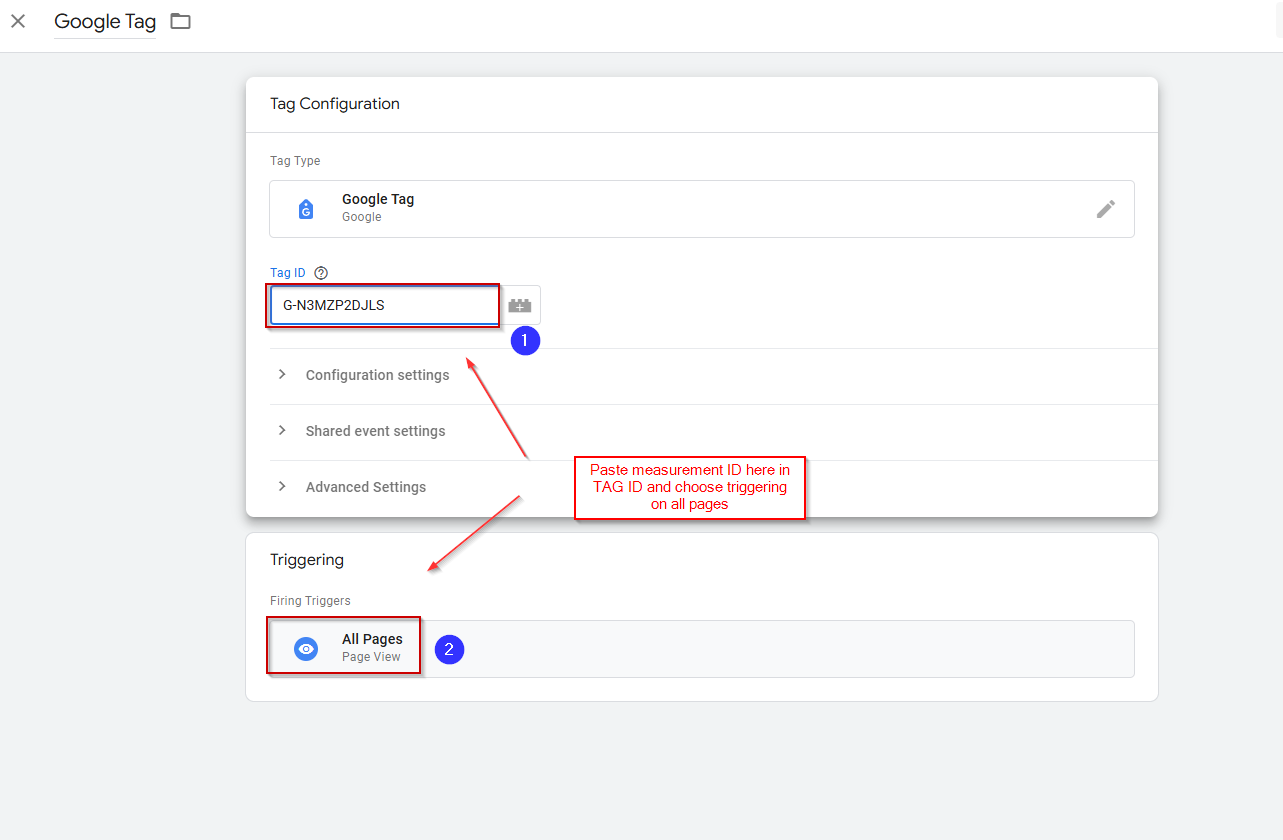Click the Tag Type label
The width and height of the screenshot is (1283, 840).
pyautogui.click(x=295, y=161)
